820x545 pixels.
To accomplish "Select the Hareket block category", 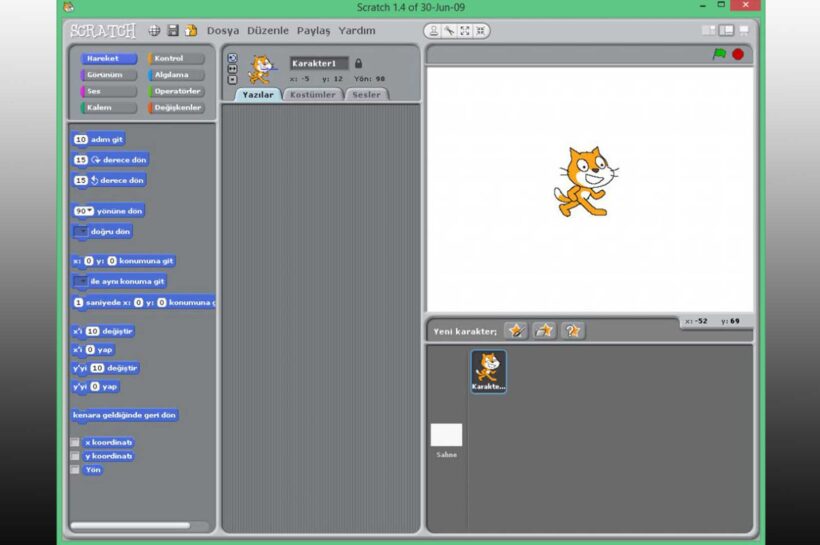I will point(109,59).
